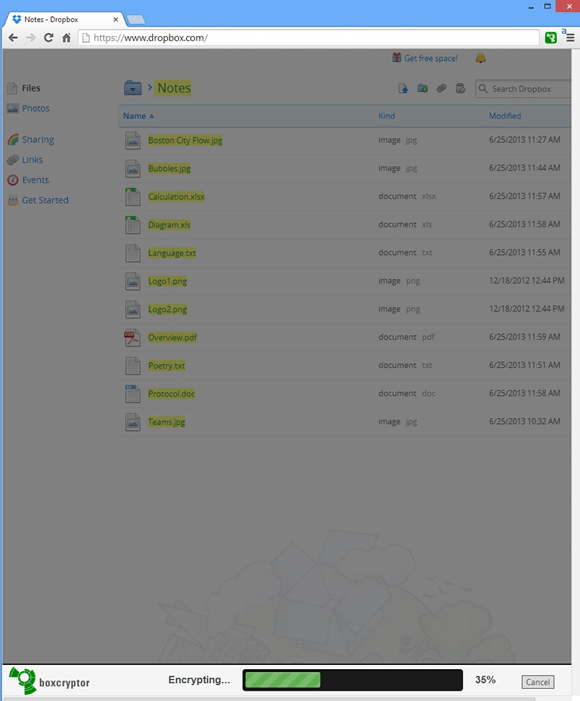Open the folder dropdown next to Notes
The height and width of the screenshot is (701, 580).
pos(133,88)
